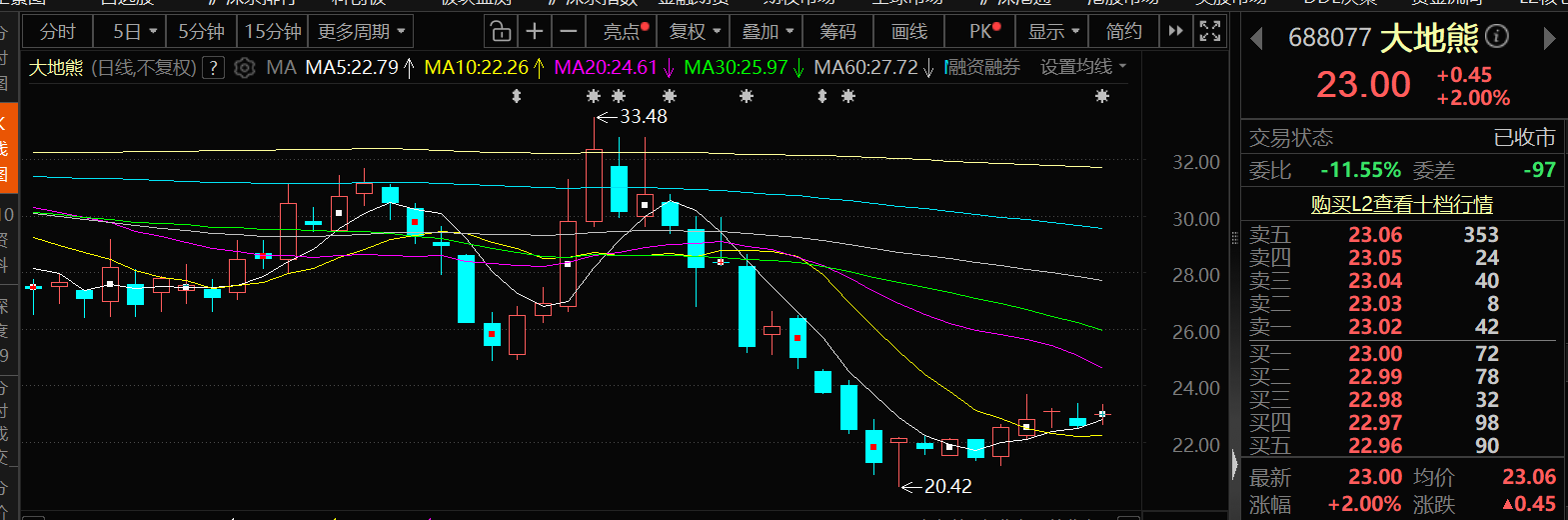Open star event marker above 33.48 candle
Screen dimensions: 1568x520
(x=594, y=96)
